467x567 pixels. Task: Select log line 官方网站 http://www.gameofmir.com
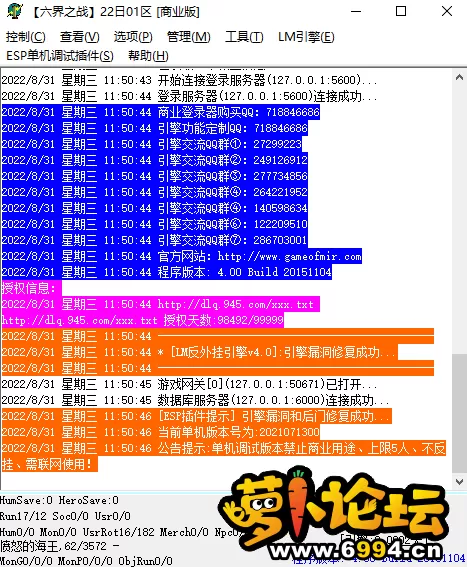pos(182,256)
